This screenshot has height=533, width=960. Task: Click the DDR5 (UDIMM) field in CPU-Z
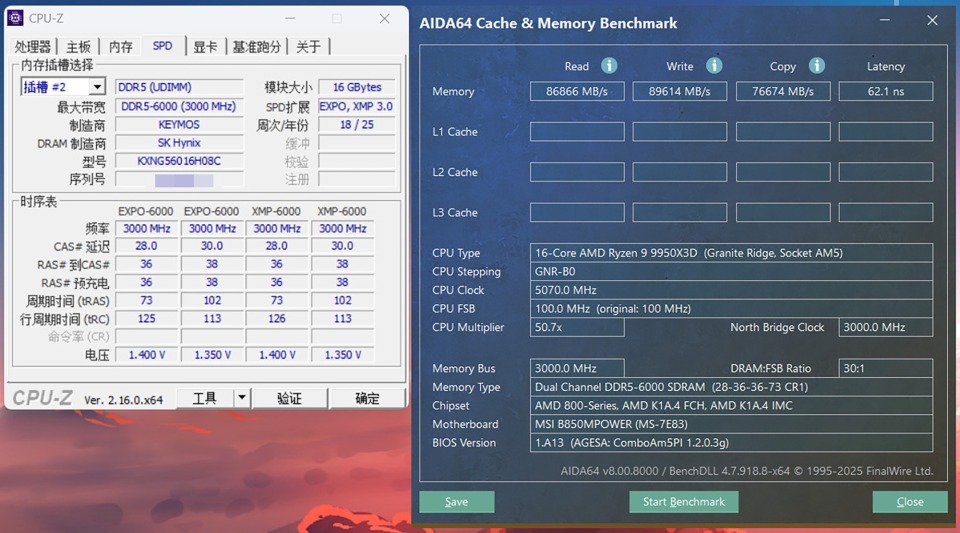point(179,87)
